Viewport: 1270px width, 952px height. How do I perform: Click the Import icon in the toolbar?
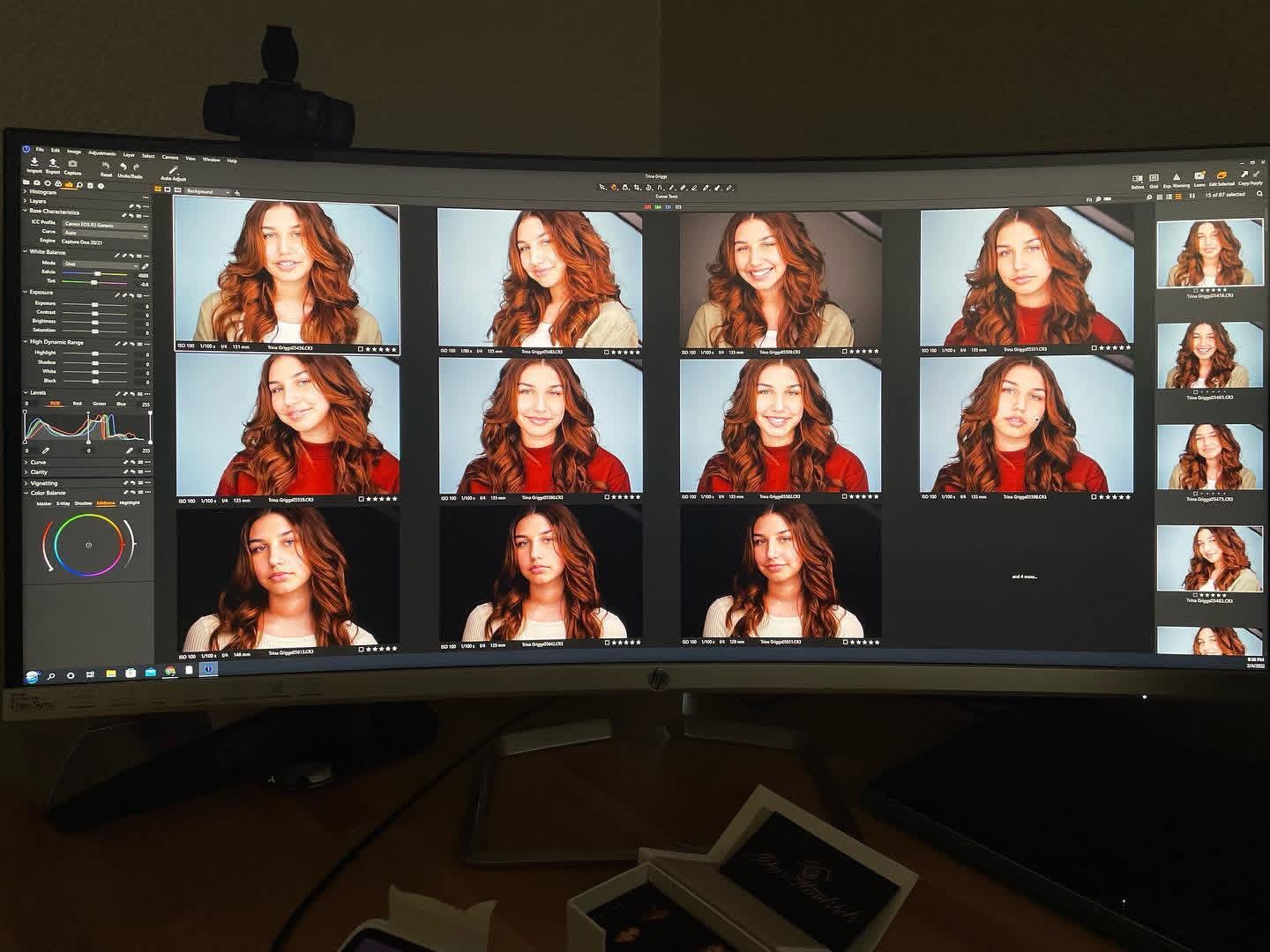[x=34, y=162]
